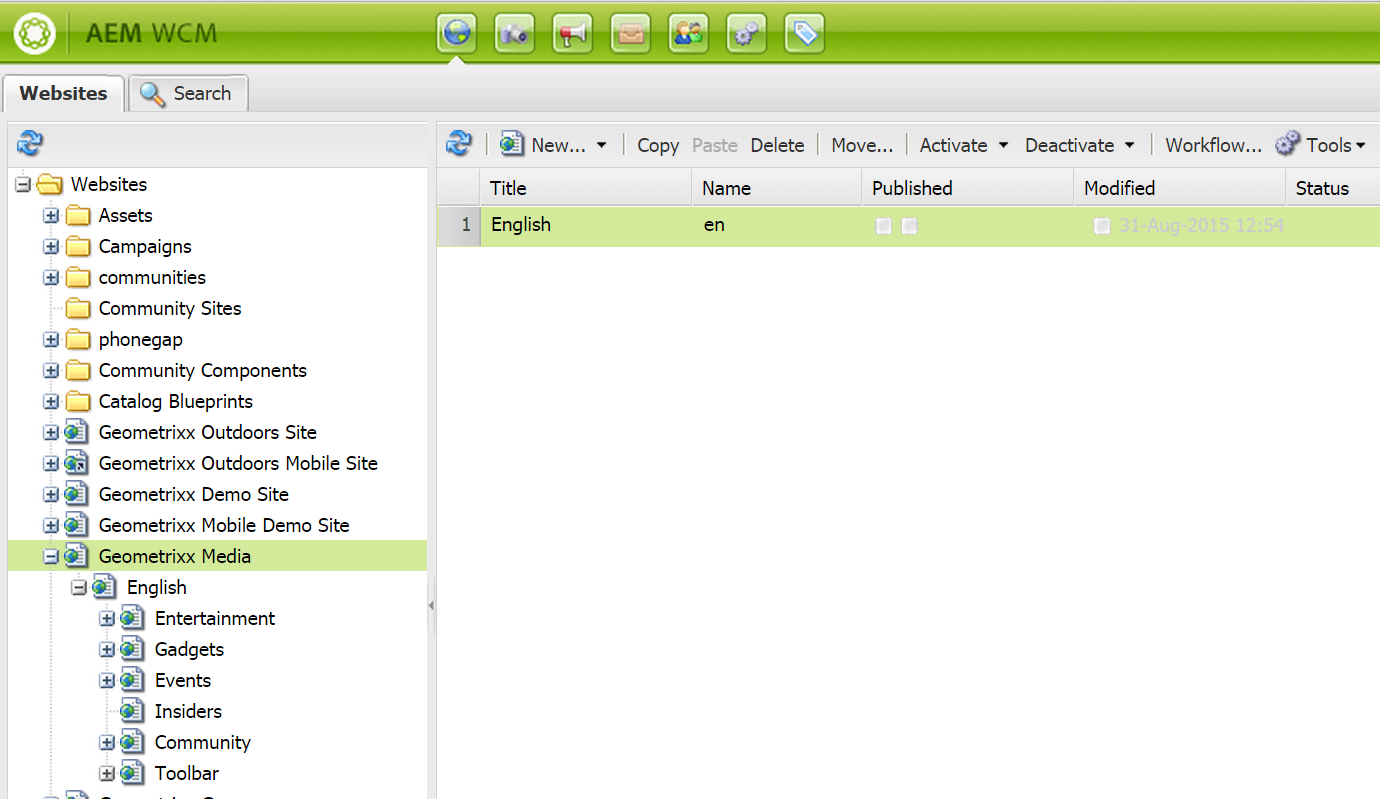
Task: Click the Delete button
Action: [x=777, y=145]
